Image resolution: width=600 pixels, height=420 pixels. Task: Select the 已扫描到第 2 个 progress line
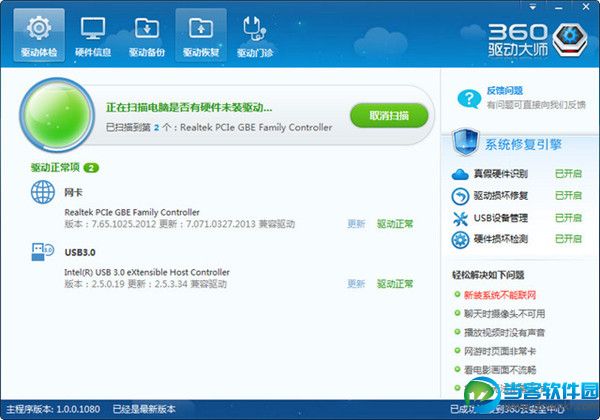tap(219, 127)
